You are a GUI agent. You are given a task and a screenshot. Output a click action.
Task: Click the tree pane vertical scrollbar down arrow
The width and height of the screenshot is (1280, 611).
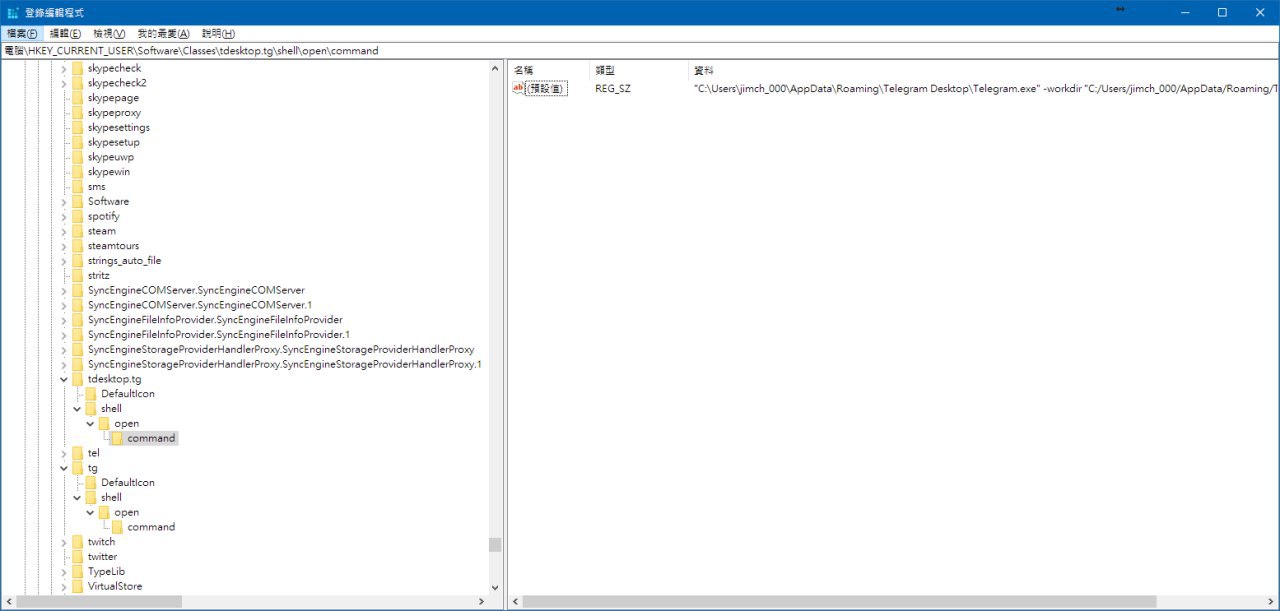[494, 587]
